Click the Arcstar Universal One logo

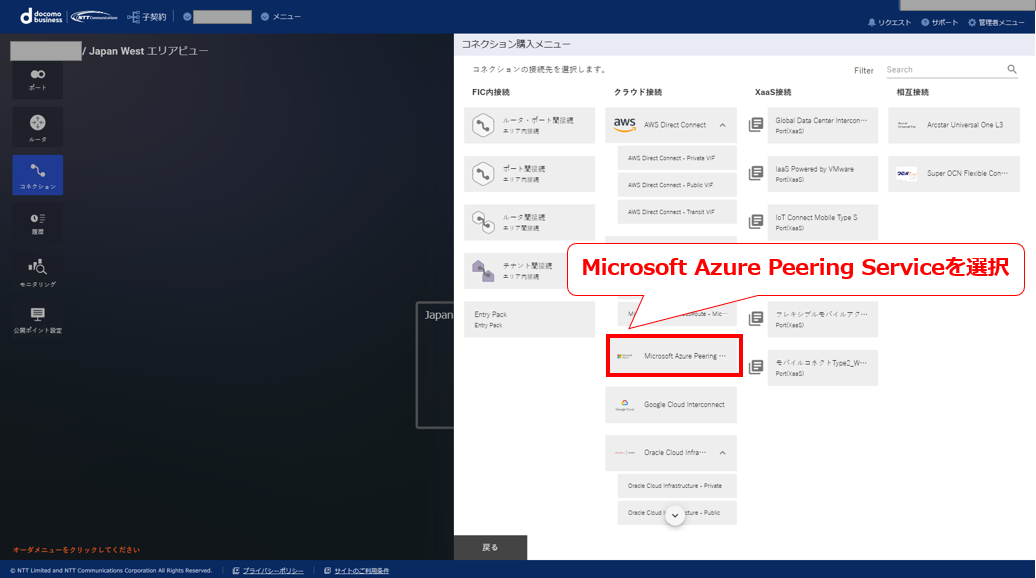coord(906,125)
